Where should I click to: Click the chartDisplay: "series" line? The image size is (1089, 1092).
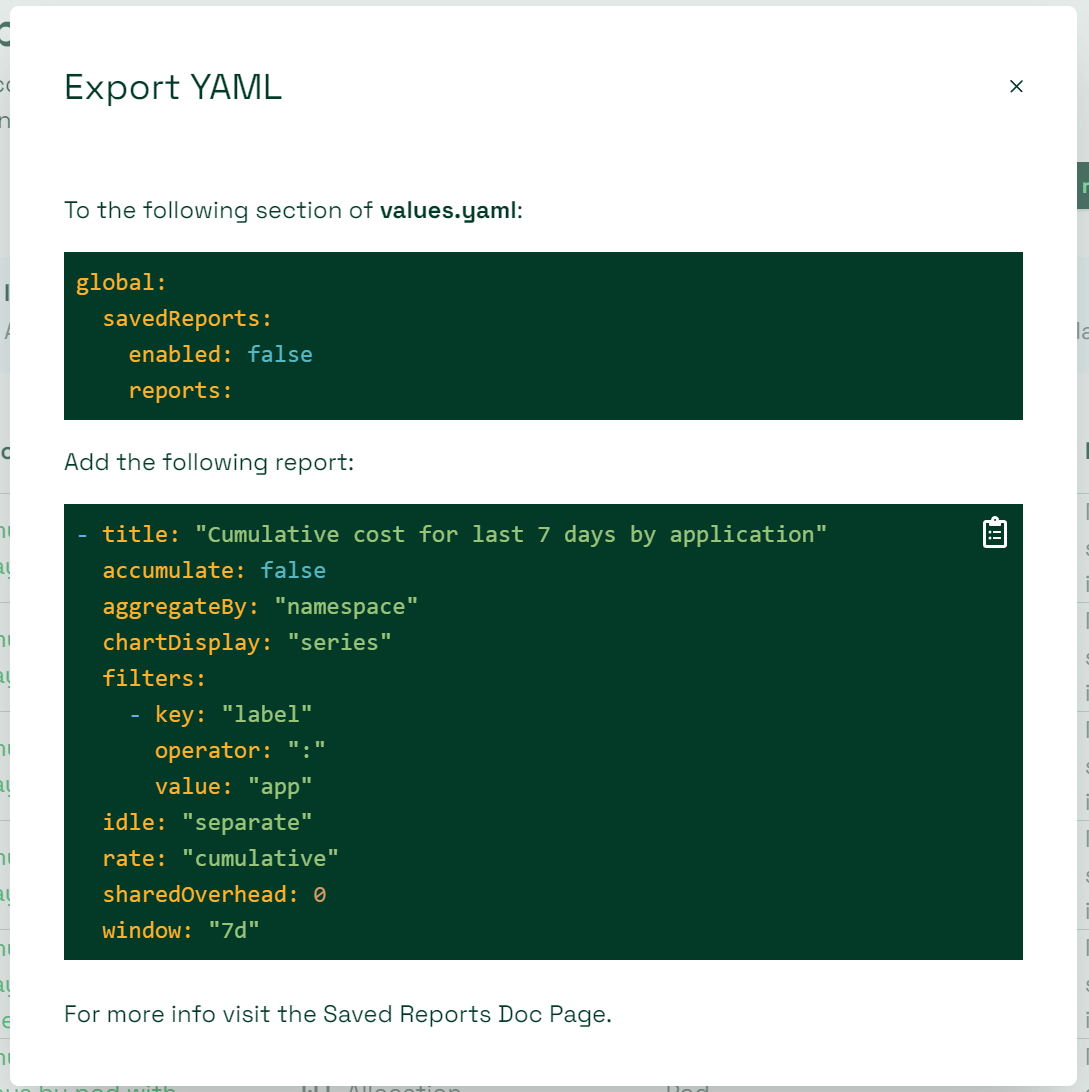(246, 643)
